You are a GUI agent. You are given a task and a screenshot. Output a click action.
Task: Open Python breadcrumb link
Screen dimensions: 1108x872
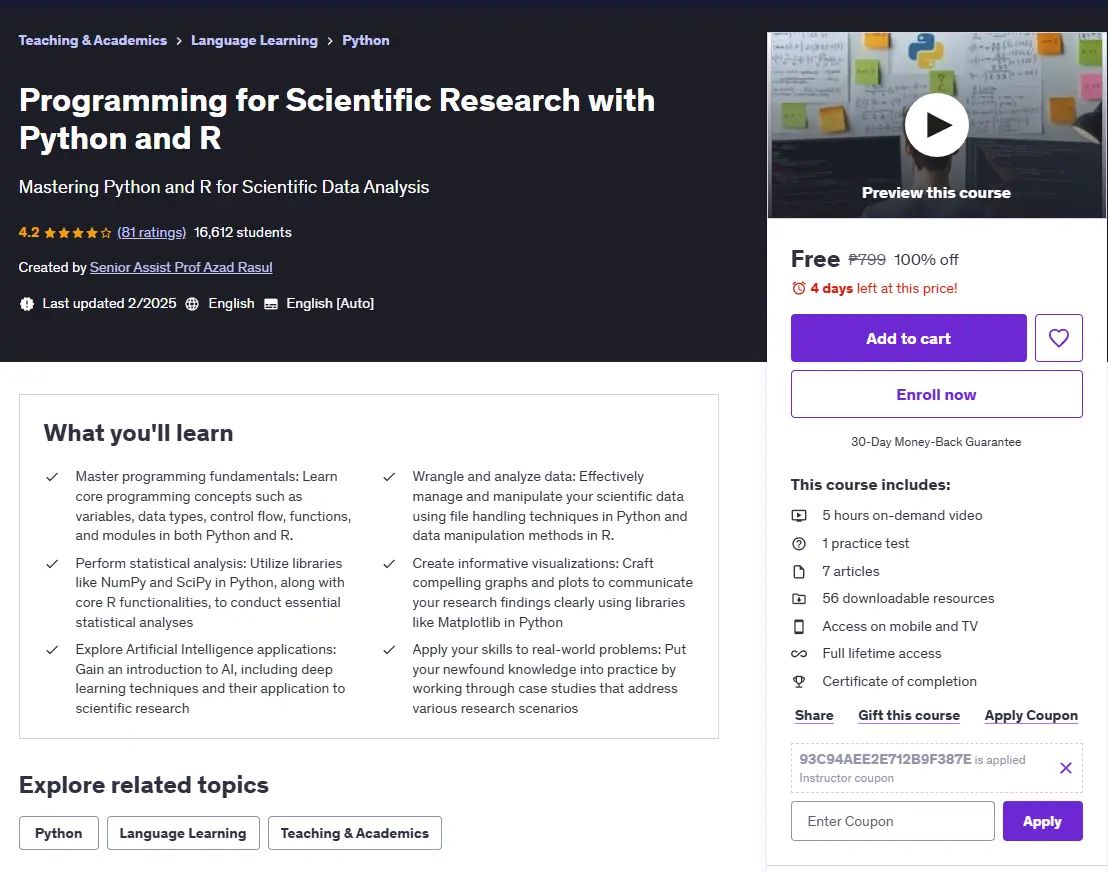point(365,40)
